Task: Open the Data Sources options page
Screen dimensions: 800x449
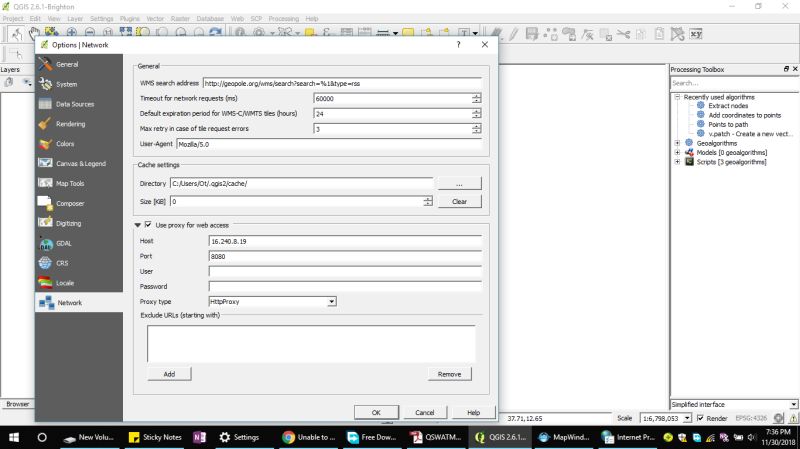Action: tap(79, 104)
